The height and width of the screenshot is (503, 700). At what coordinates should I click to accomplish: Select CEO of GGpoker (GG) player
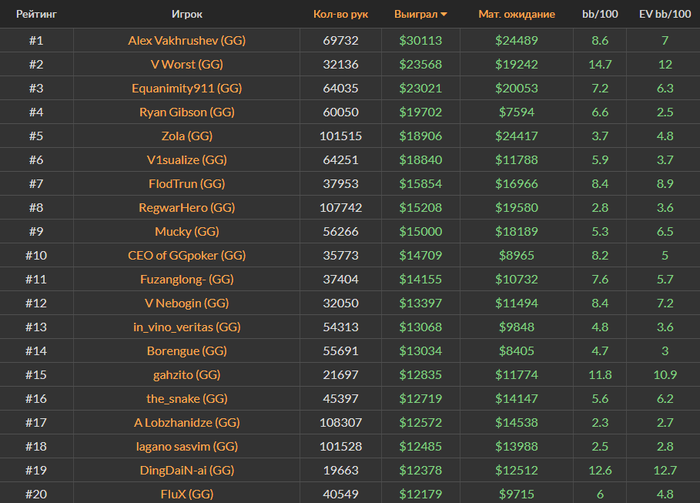[187, 256]
